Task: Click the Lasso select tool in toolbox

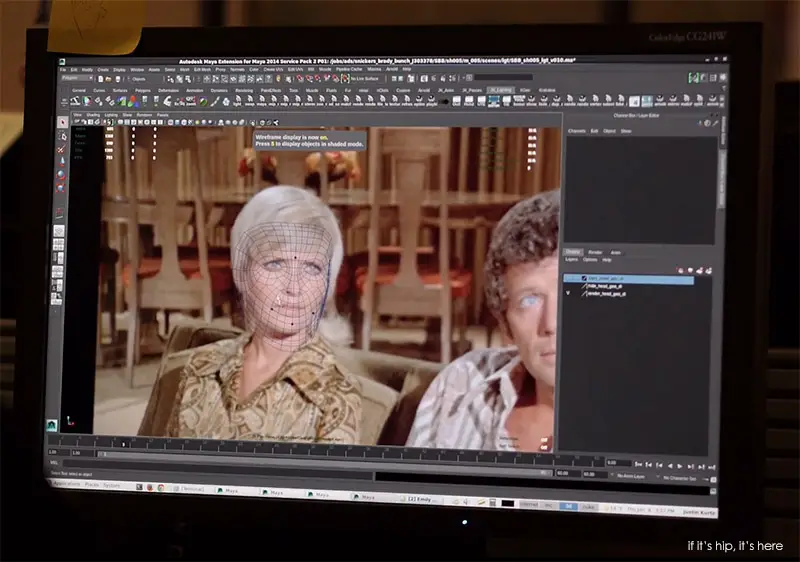Action: (62, 135)
